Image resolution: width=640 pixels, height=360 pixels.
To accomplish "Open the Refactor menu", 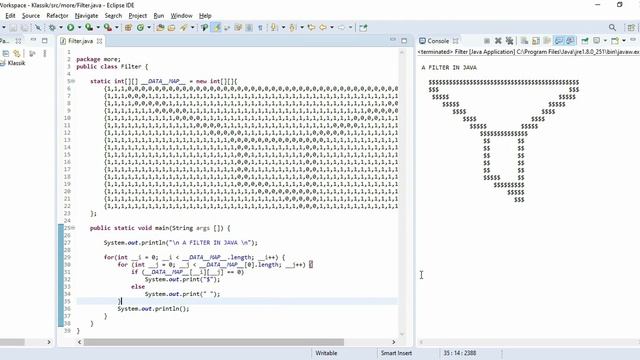I will (x=57, y=16).
